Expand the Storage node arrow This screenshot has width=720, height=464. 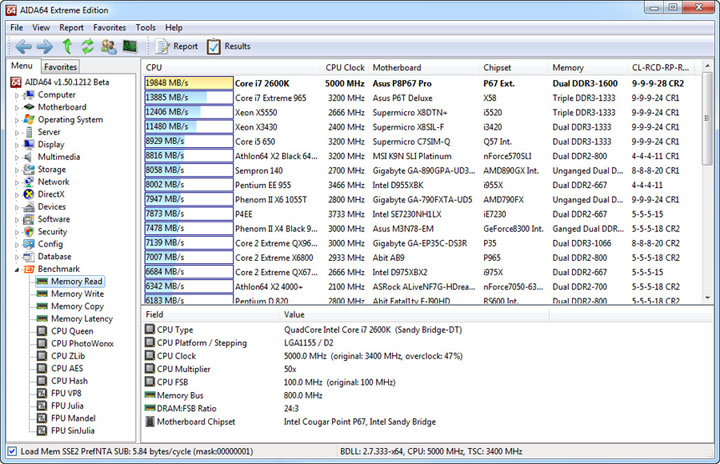17,170
